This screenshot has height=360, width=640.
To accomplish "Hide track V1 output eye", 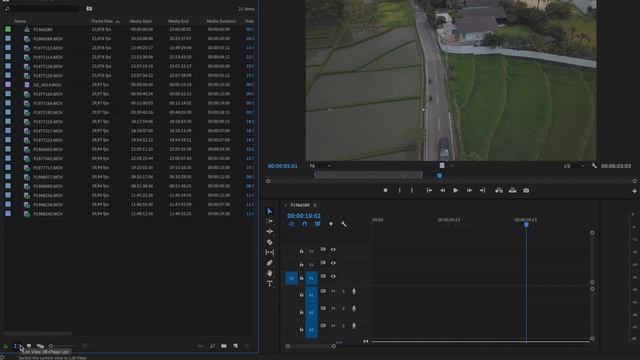I will click(333, 276).
